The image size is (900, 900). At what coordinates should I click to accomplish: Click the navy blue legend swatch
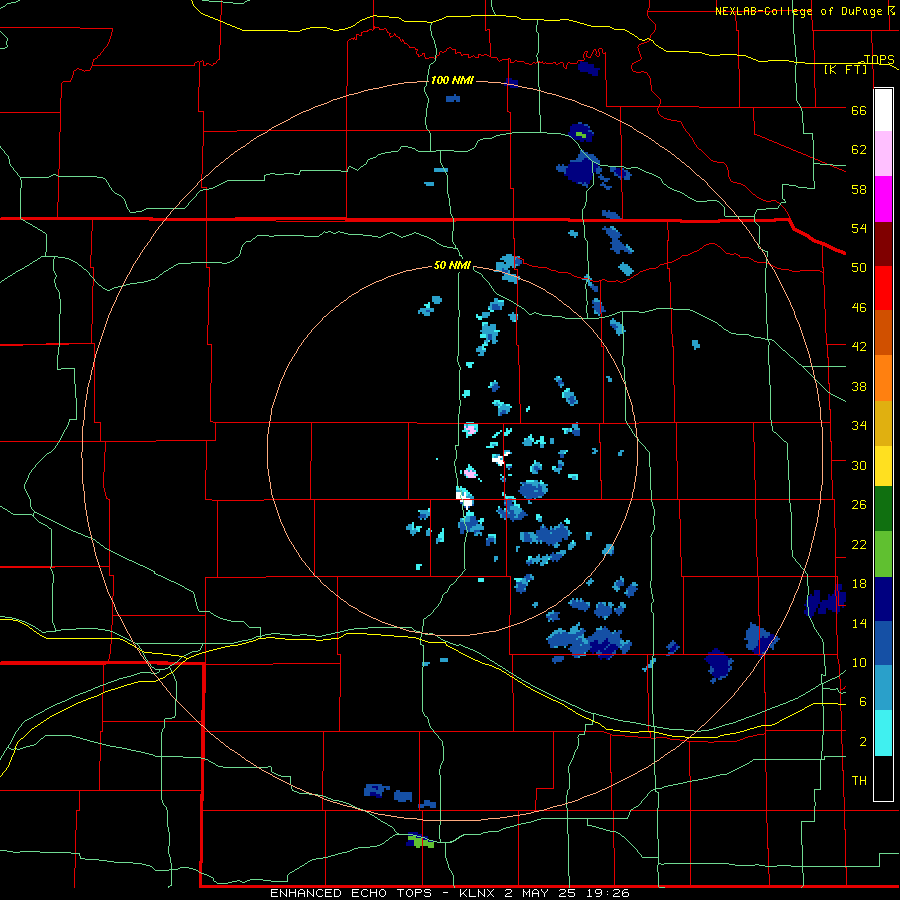point(883,599)
